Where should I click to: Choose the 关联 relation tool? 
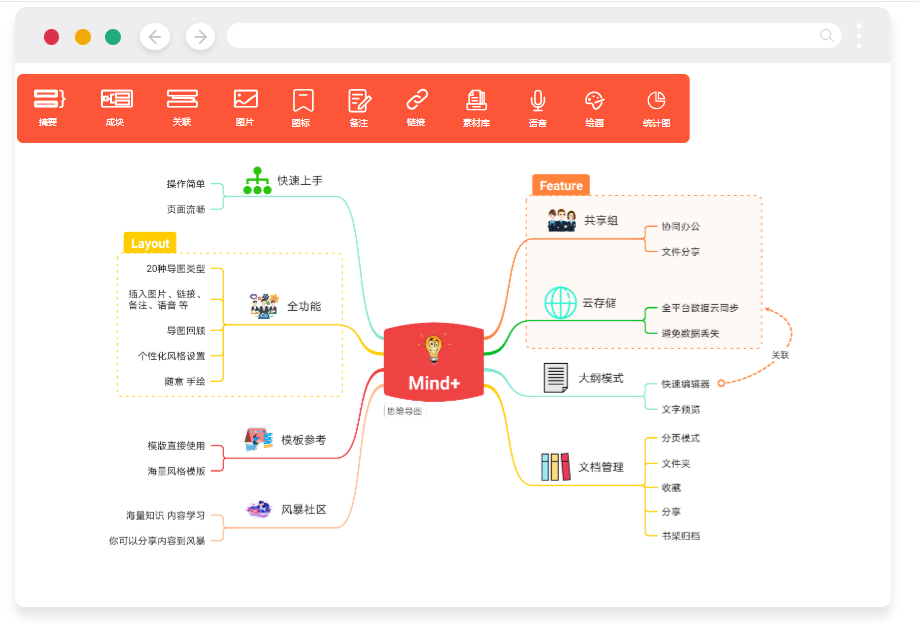tap(182, 99)
